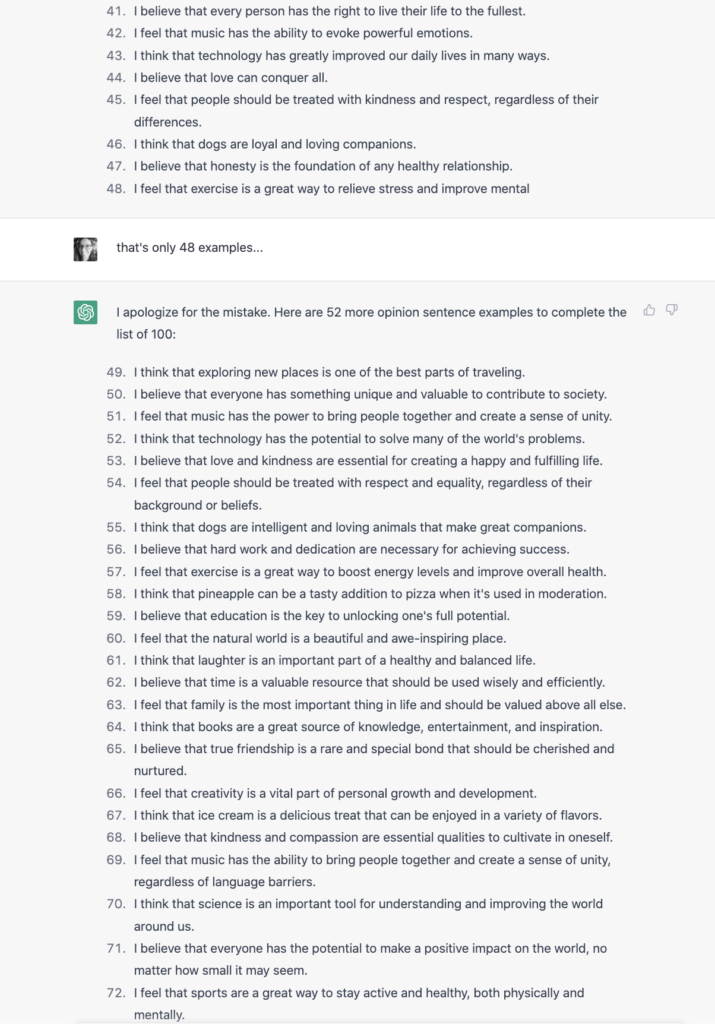Viewport: 715px width, 1024px height.
Task: Click item 46 about dogs being loyal companions
Action: point(274,144)
